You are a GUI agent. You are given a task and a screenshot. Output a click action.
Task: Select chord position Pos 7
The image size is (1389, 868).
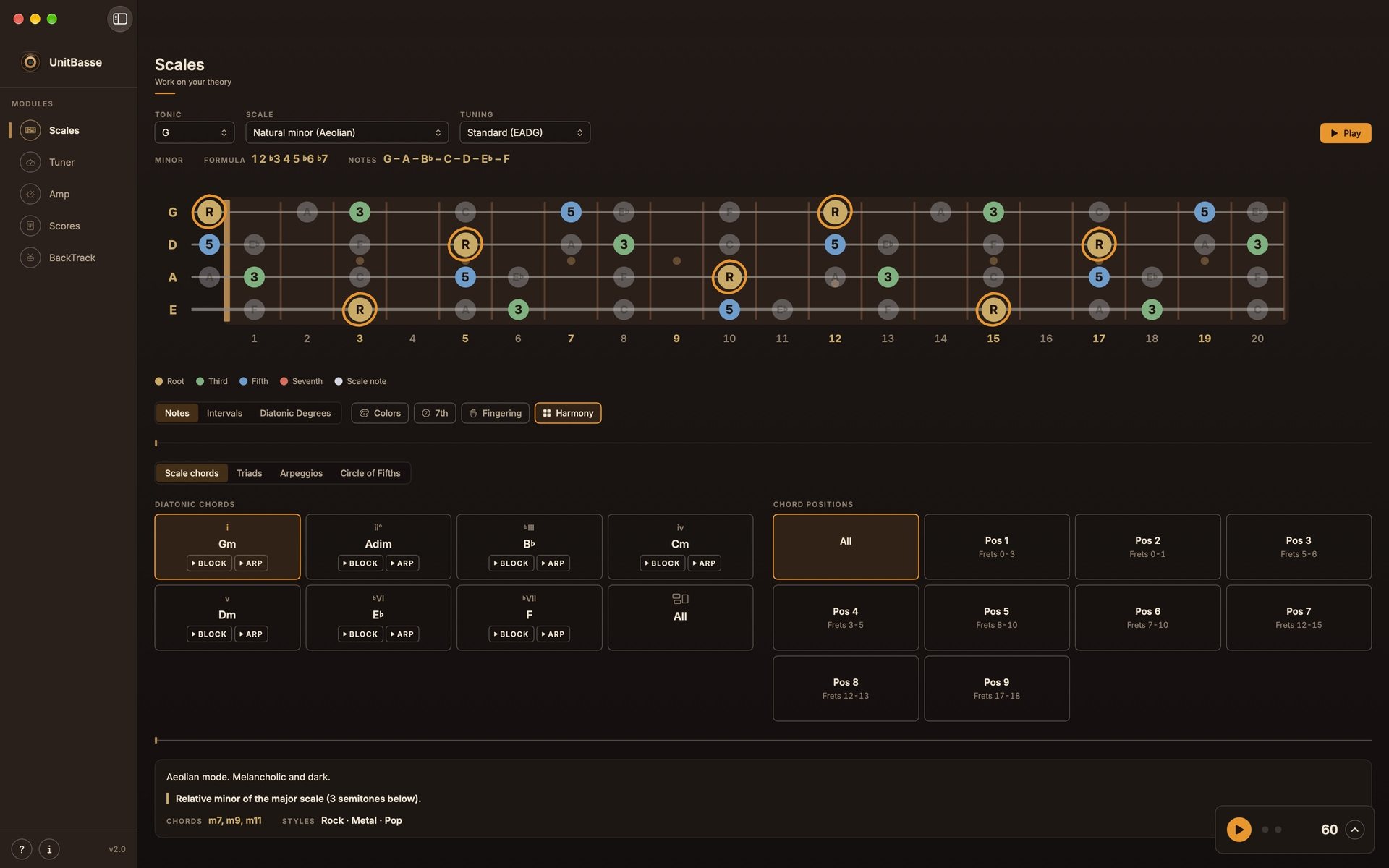click(x=1299, y=618)
